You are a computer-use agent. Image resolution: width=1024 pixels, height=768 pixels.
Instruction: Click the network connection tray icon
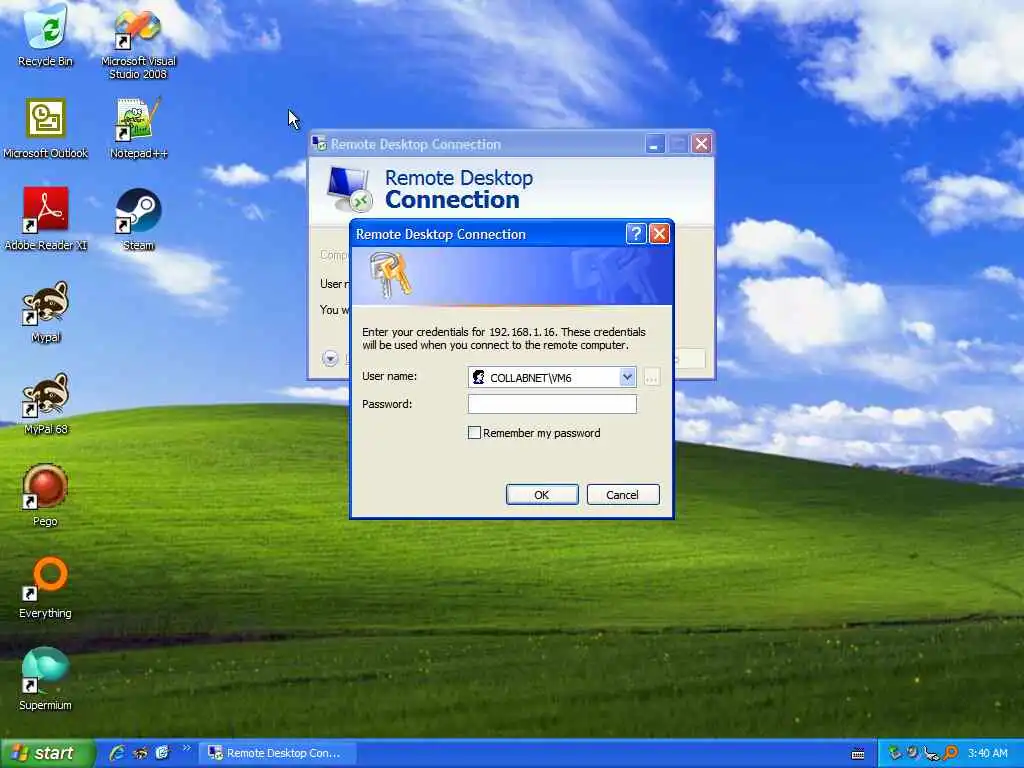(x=931, y=754)
